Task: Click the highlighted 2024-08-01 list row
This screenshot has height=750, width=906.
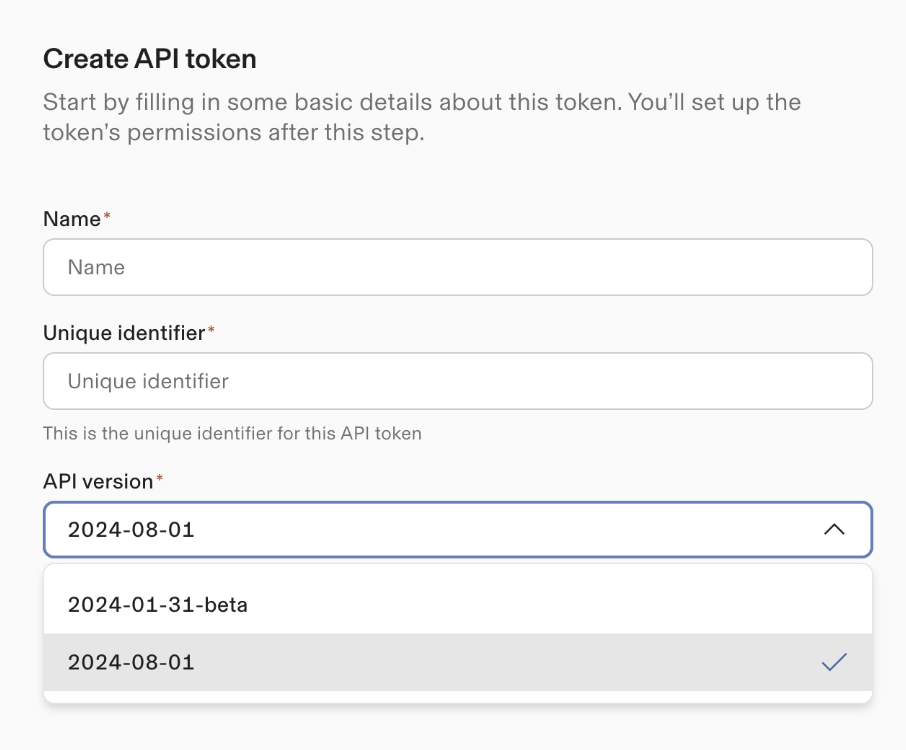Action: 457,662
